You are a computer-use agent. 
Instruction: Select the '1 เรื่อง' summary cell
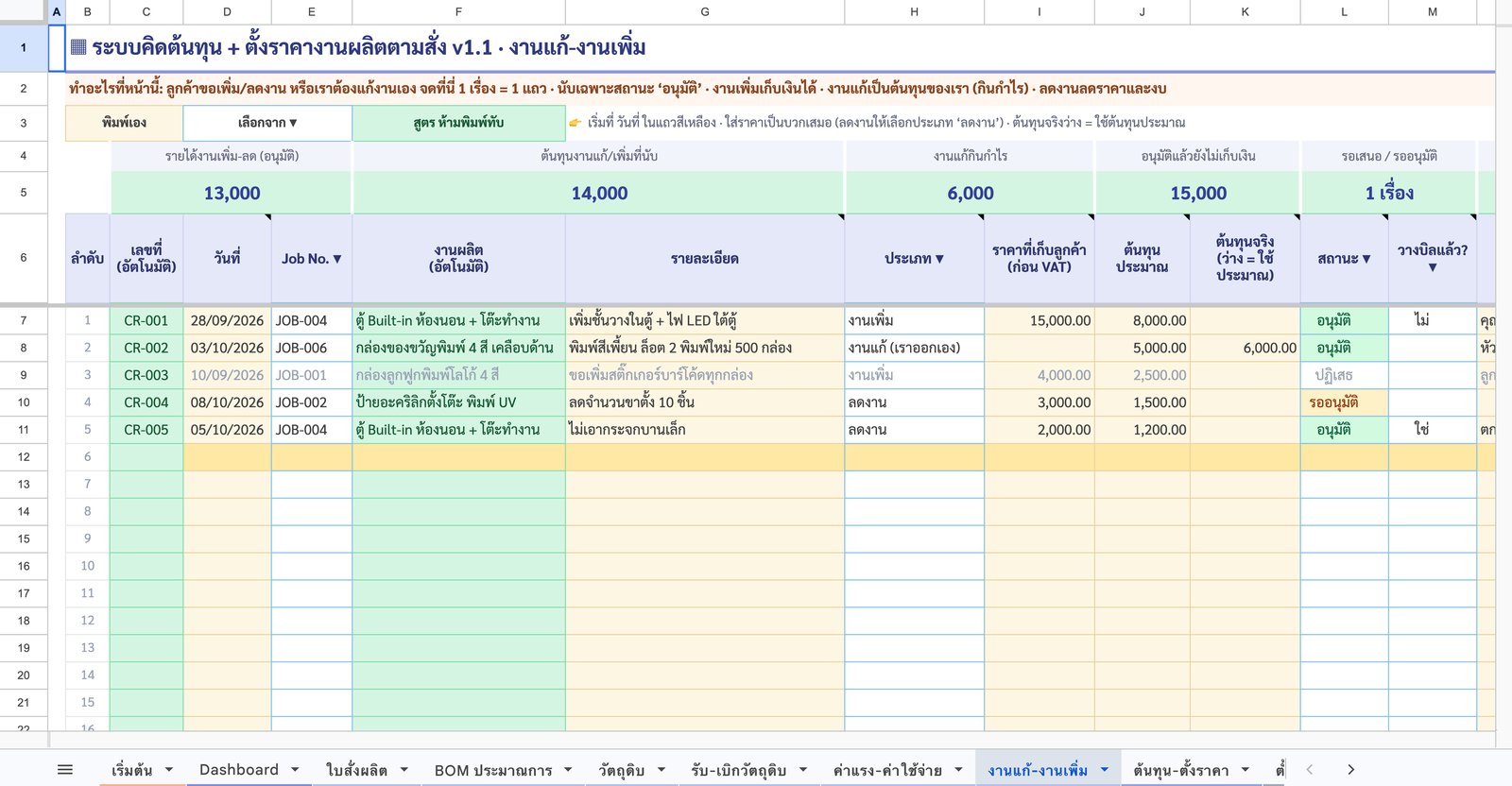pyautogui.click(x=1389, y=193)
